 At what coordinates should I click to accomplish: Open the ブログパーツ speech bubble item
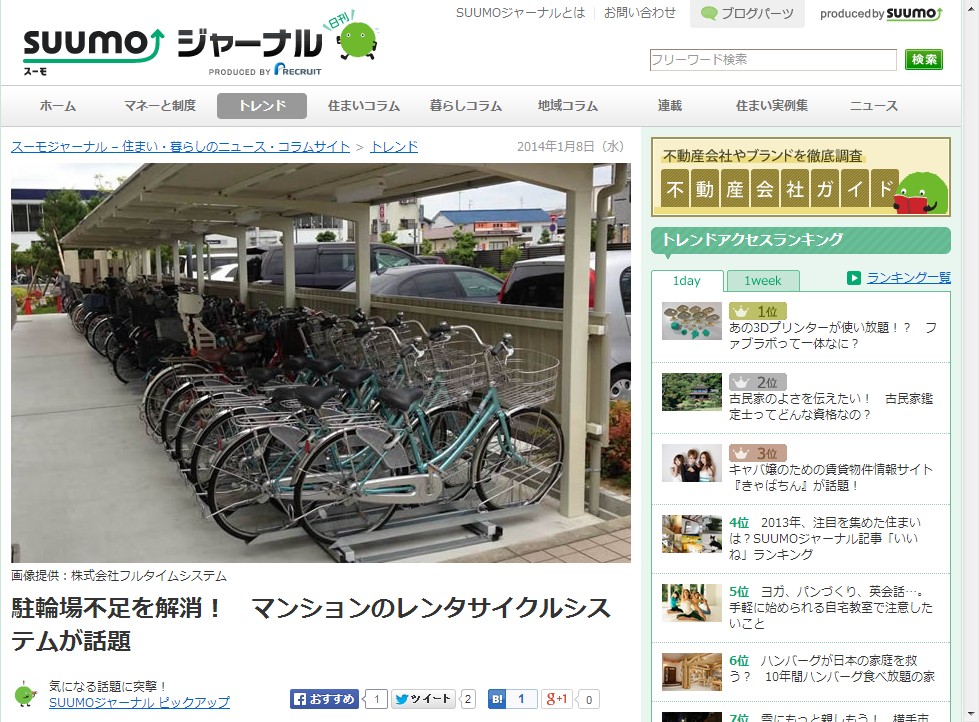point(747,13)
